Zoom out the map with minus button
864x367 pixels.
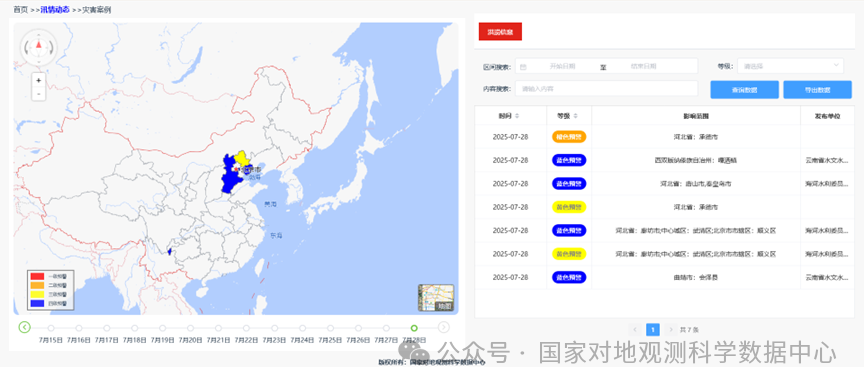coord(39,94)
